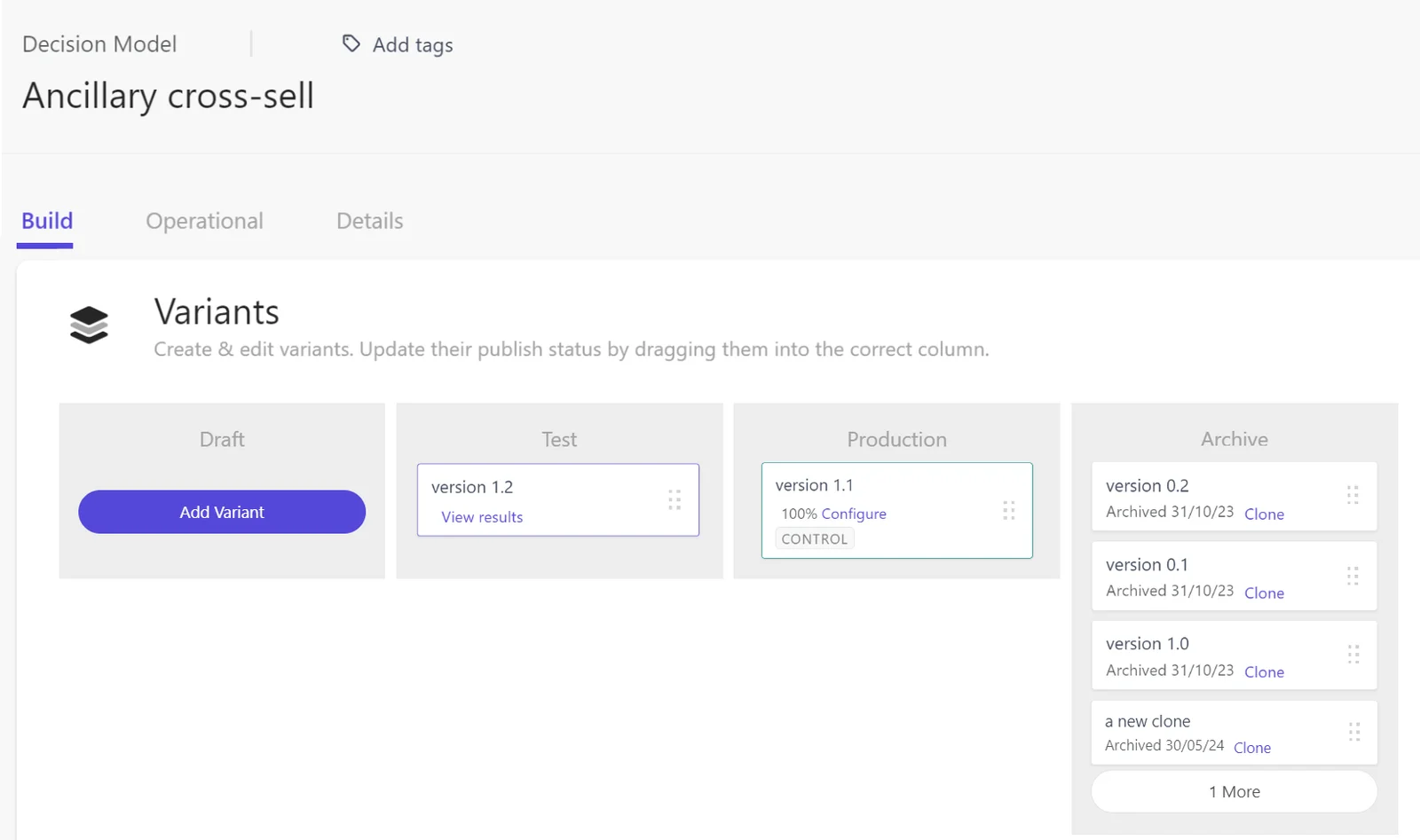Select the version 1.1 card title
This screenshot has height=840, width=1420.
coord(814,485)
